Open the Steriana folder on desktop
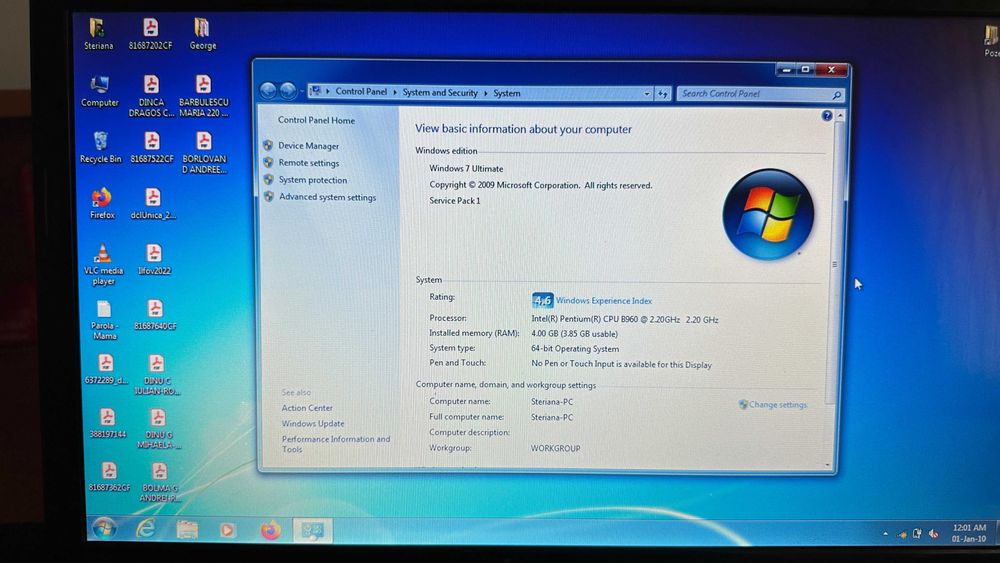Image resolution: width=1000 pixels, height=563 pixels. (x=98, y=34)
